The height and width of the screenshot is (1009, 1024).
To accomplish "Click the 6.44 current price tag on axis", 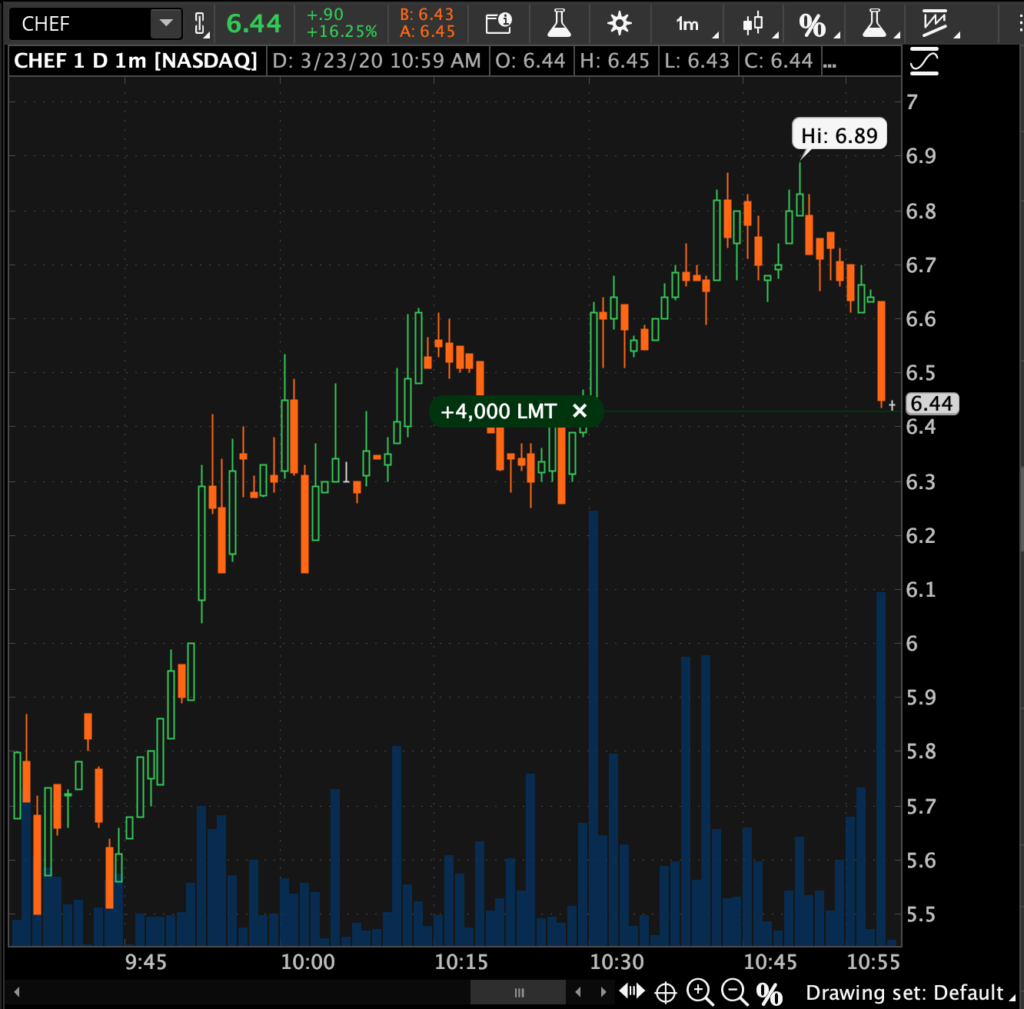I will [x=933, y=404].
